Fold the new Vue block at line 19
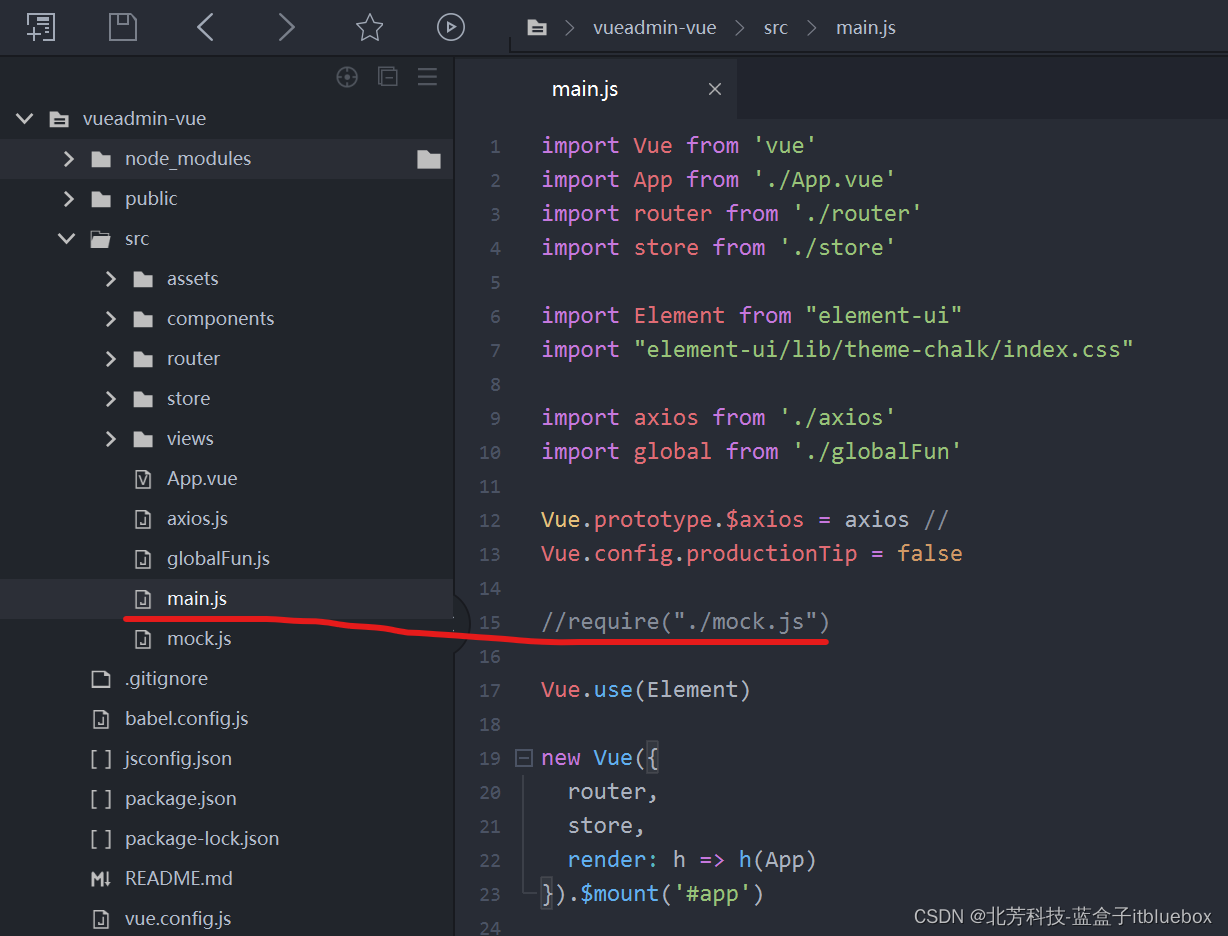This screenshot has width=1228, height=936. pyautogui.click(x=523, y=758)
